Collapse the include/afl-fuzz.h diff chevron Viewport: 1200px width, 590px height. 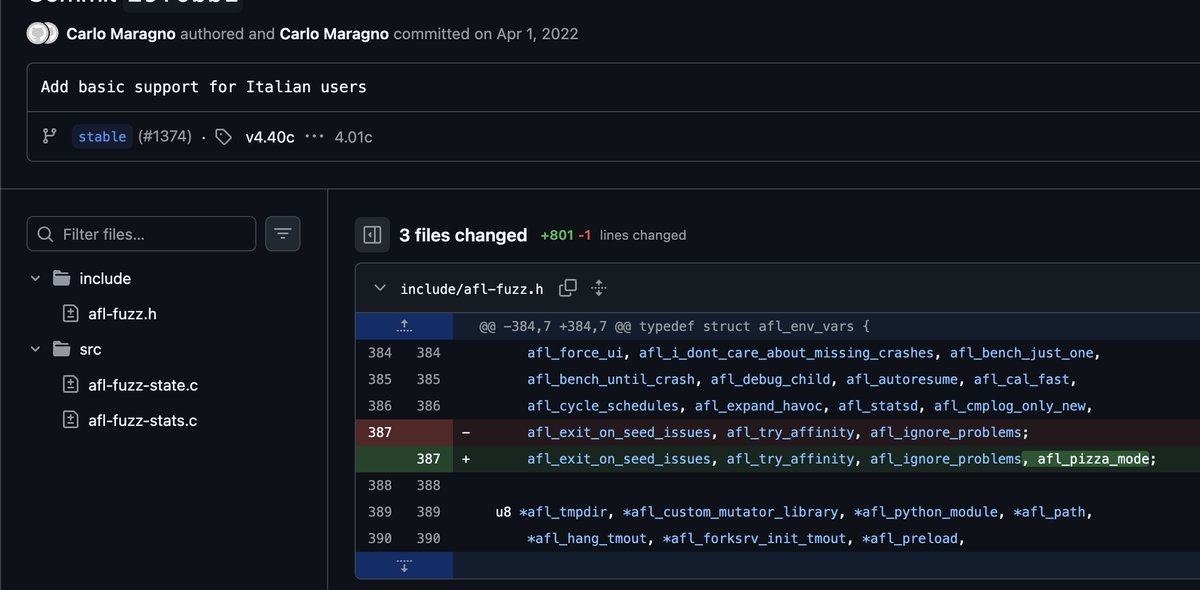pos(380,288)
